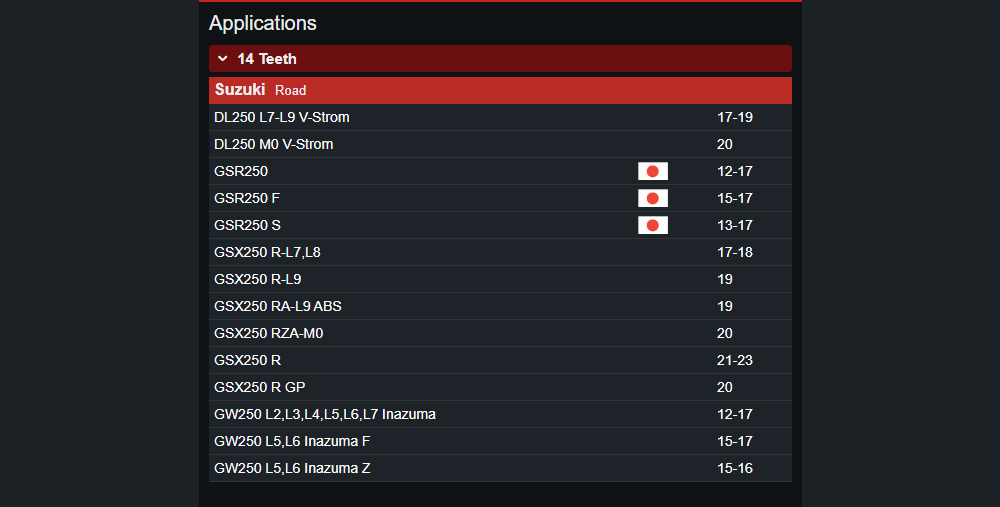Select the Suzuki Road brand header

[x=260, y=90]
